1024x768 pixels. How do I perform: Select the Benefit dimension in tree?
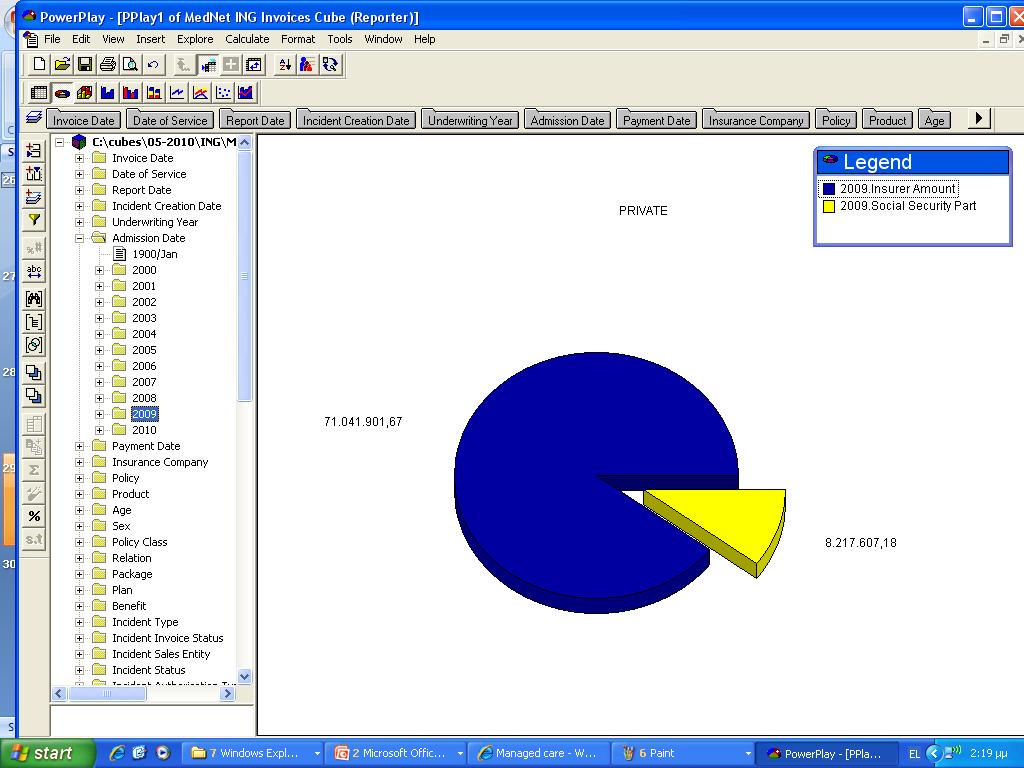click(x=129, y=606)
